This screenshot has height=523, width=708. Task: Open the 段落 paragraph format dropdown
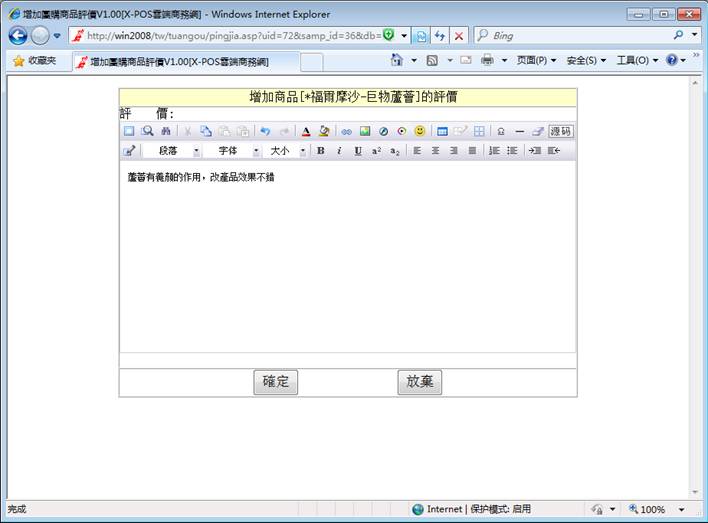coord(172,151)
